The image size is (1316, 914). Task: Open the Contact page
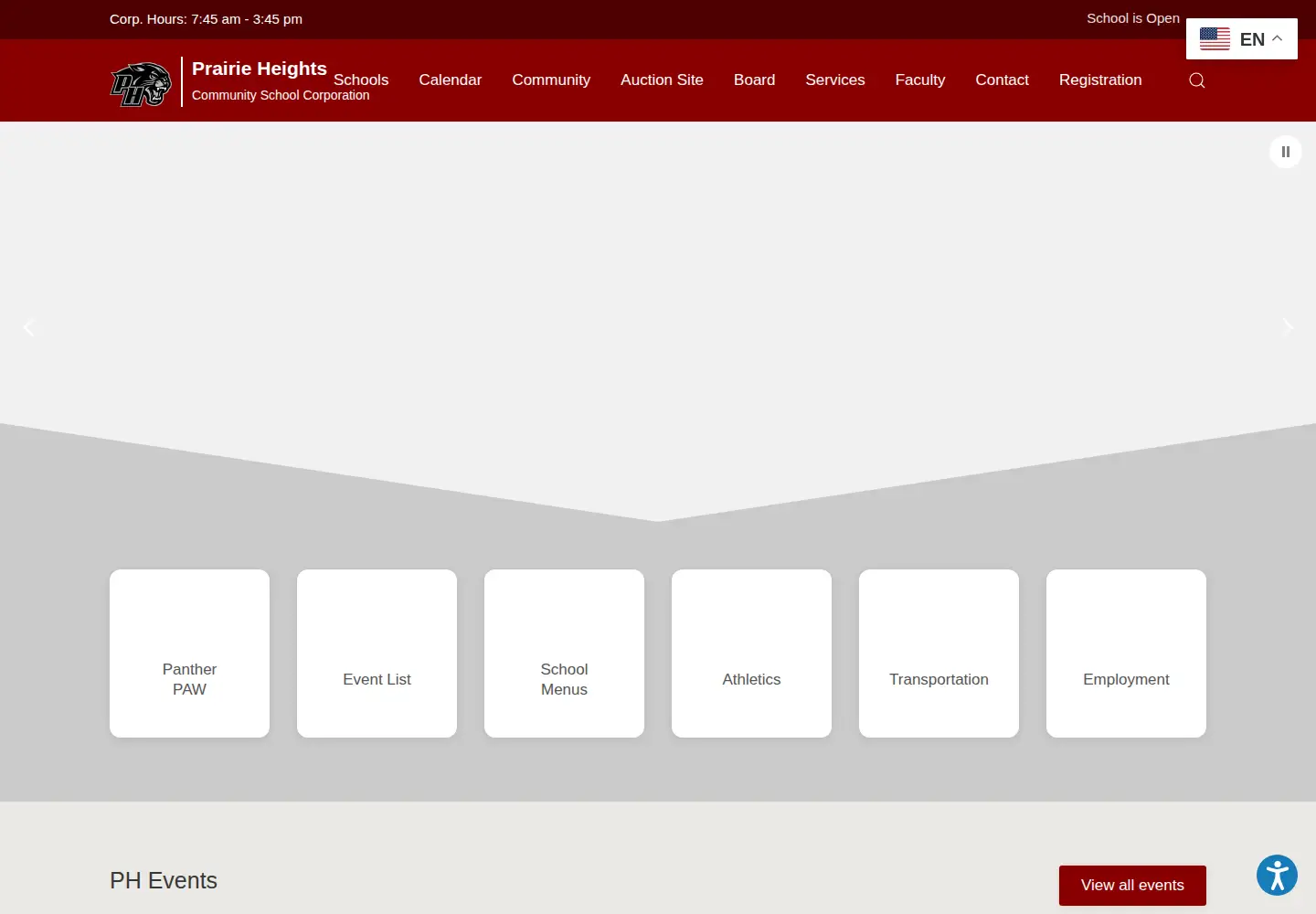tap(1002, 80)
